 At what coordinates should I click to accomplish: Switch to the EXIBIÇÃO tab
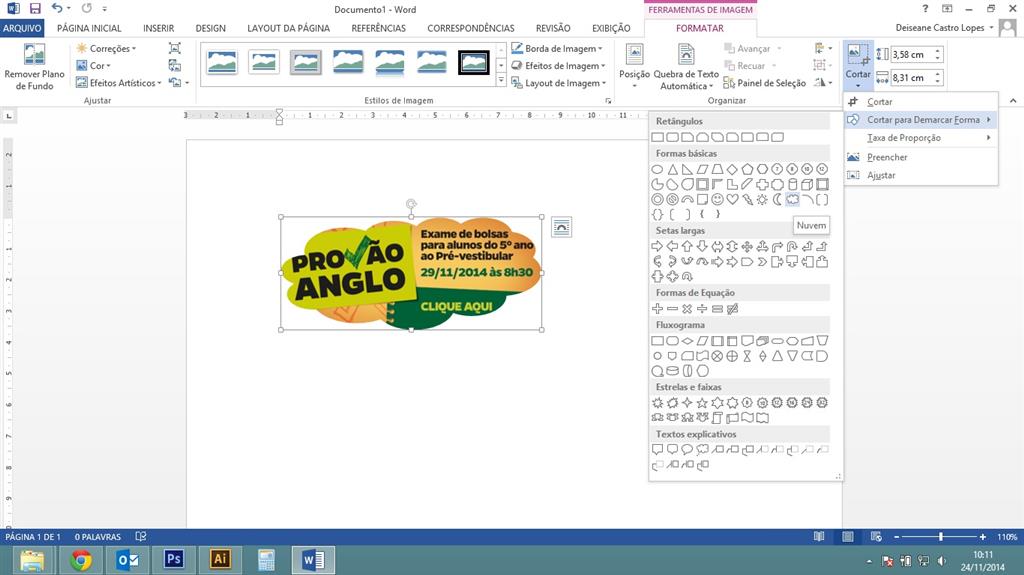611,28
